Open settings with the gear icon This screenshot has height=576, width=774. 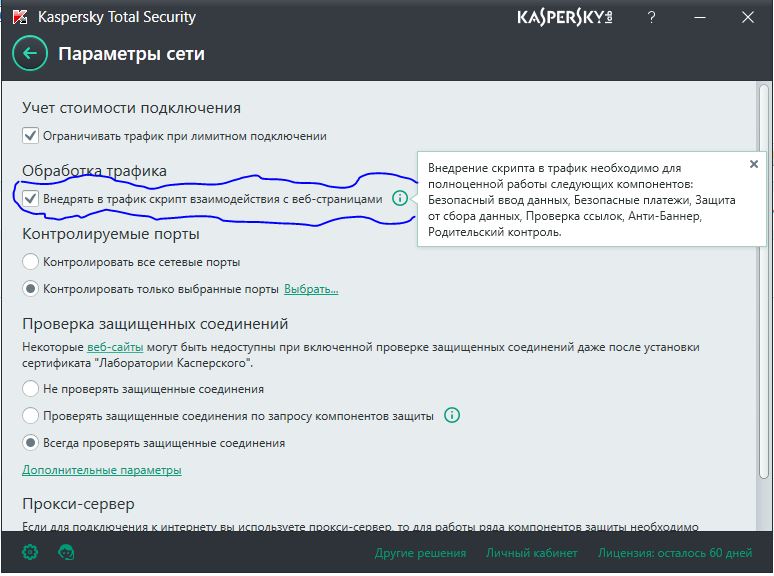click(x=30, y=552)
